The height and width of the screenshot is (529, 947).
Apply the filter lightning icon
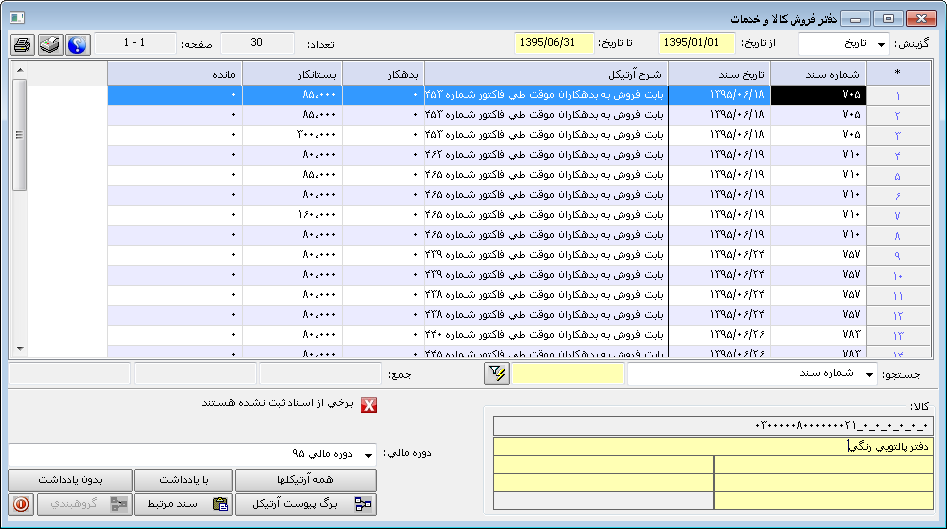pos(497,374)
